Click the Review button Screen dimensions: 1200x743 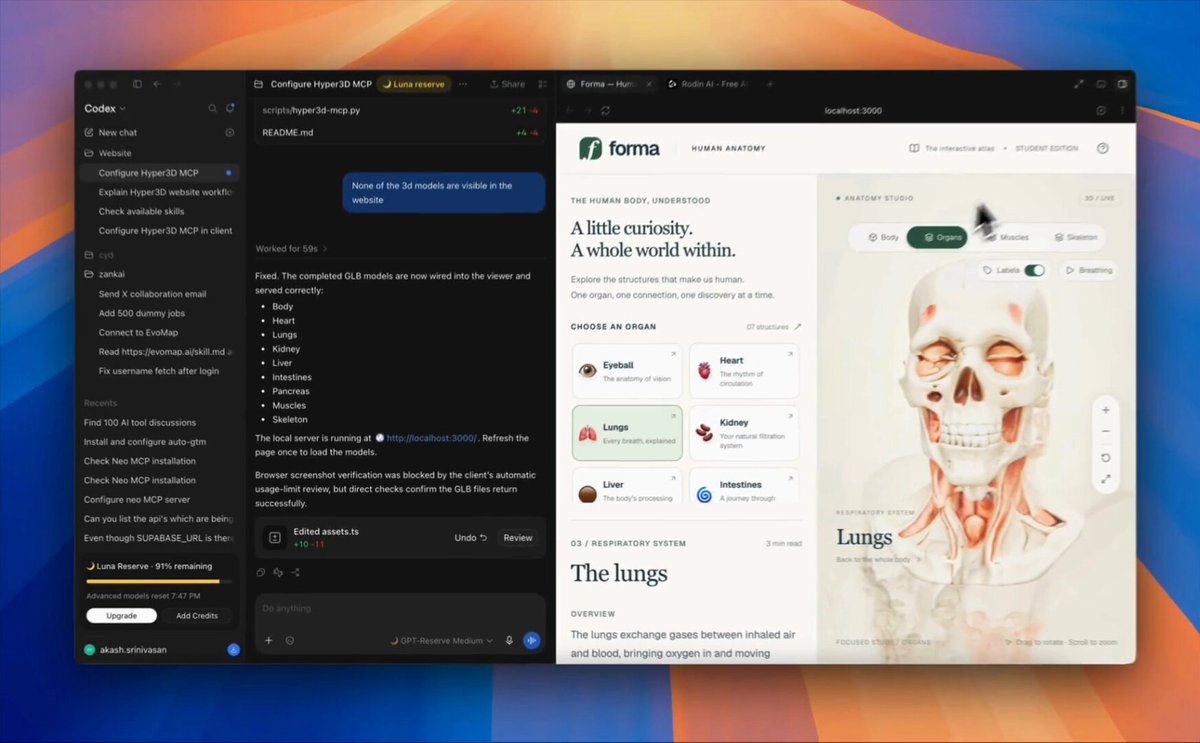point(518,538)
